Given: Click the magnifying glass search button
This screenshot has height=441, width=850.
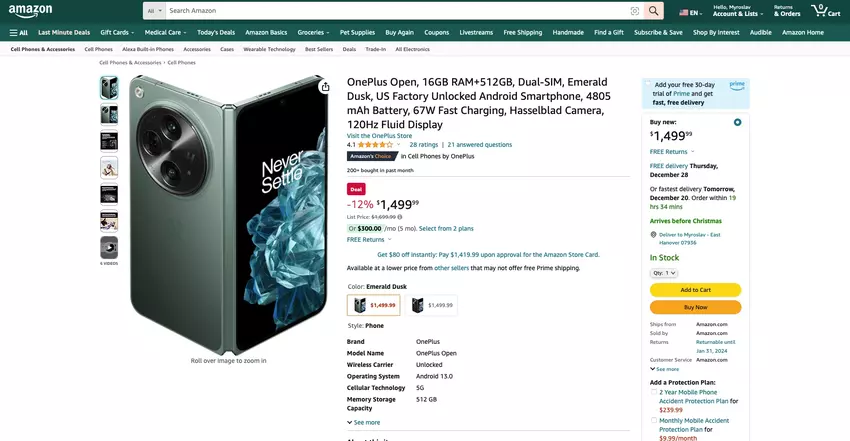Looking at the screenshot, I should (654, 11).
